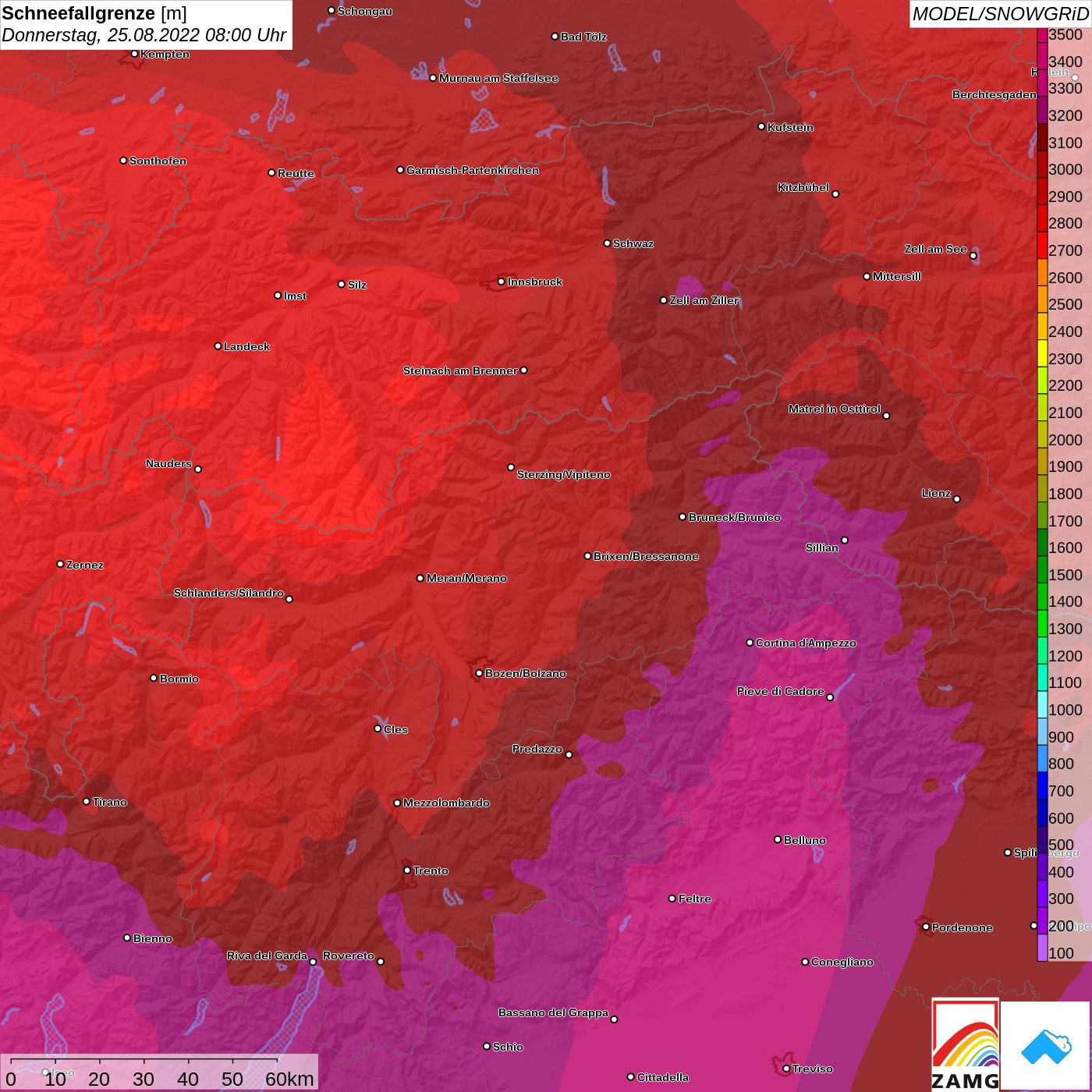Click the Schlanders/Silandro label

[x=229, y=593]
